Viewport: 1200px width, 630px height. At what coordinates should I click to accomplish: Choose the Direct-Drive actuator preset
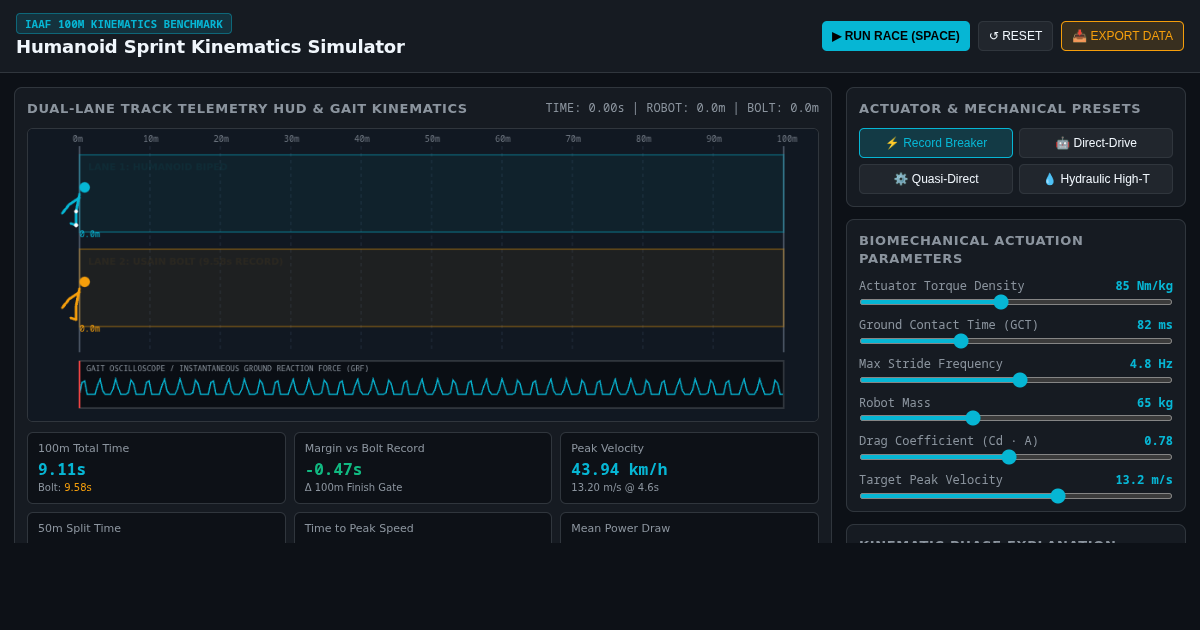tap(1096, 143)
